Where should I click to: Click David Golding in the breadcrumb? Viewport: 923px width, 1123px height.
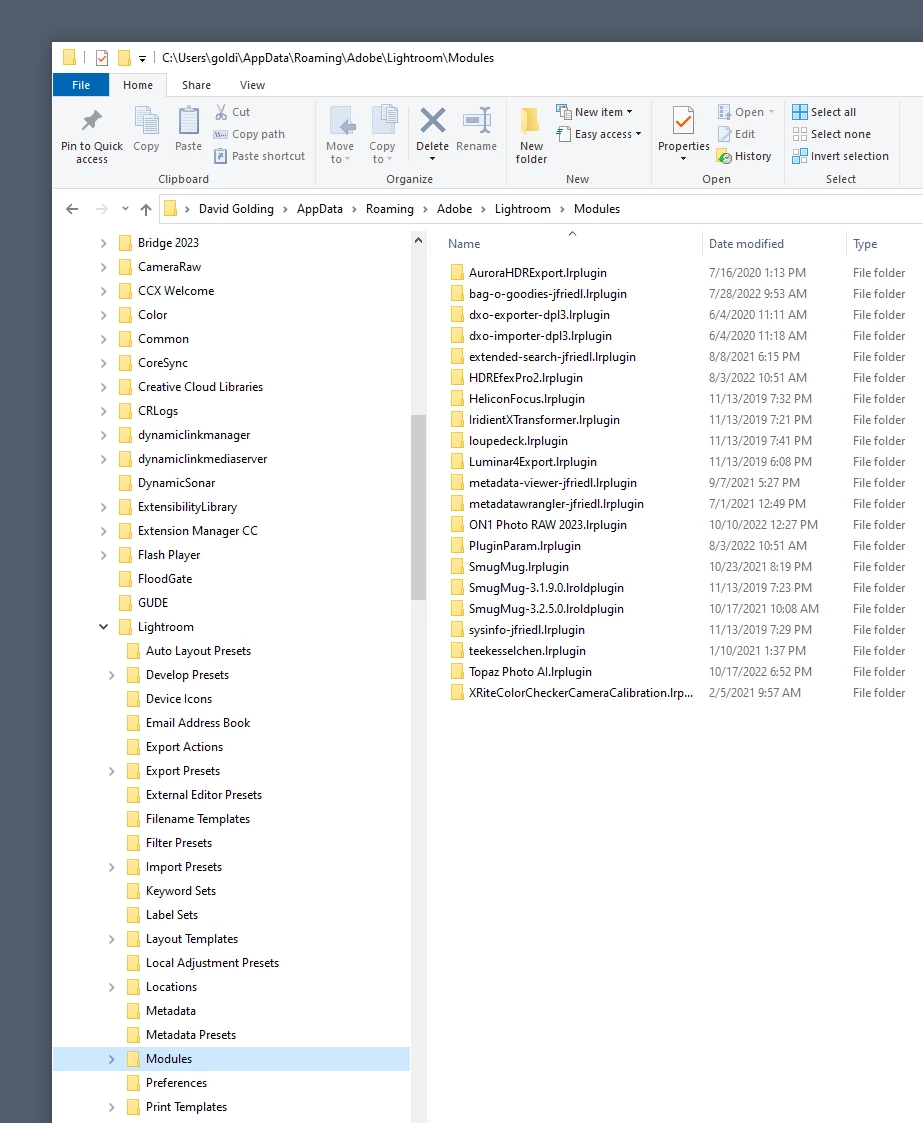click(236, 209)
